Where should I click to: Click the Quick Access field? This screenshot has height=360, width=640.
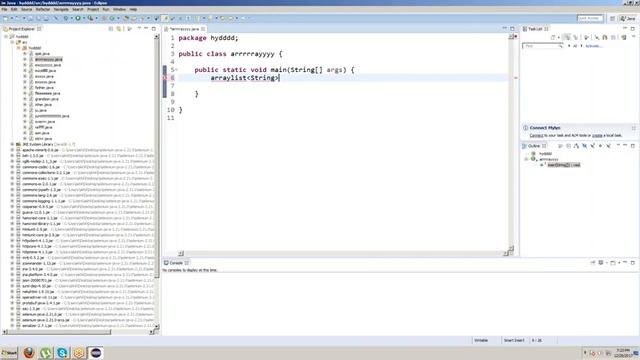[590, 18]
